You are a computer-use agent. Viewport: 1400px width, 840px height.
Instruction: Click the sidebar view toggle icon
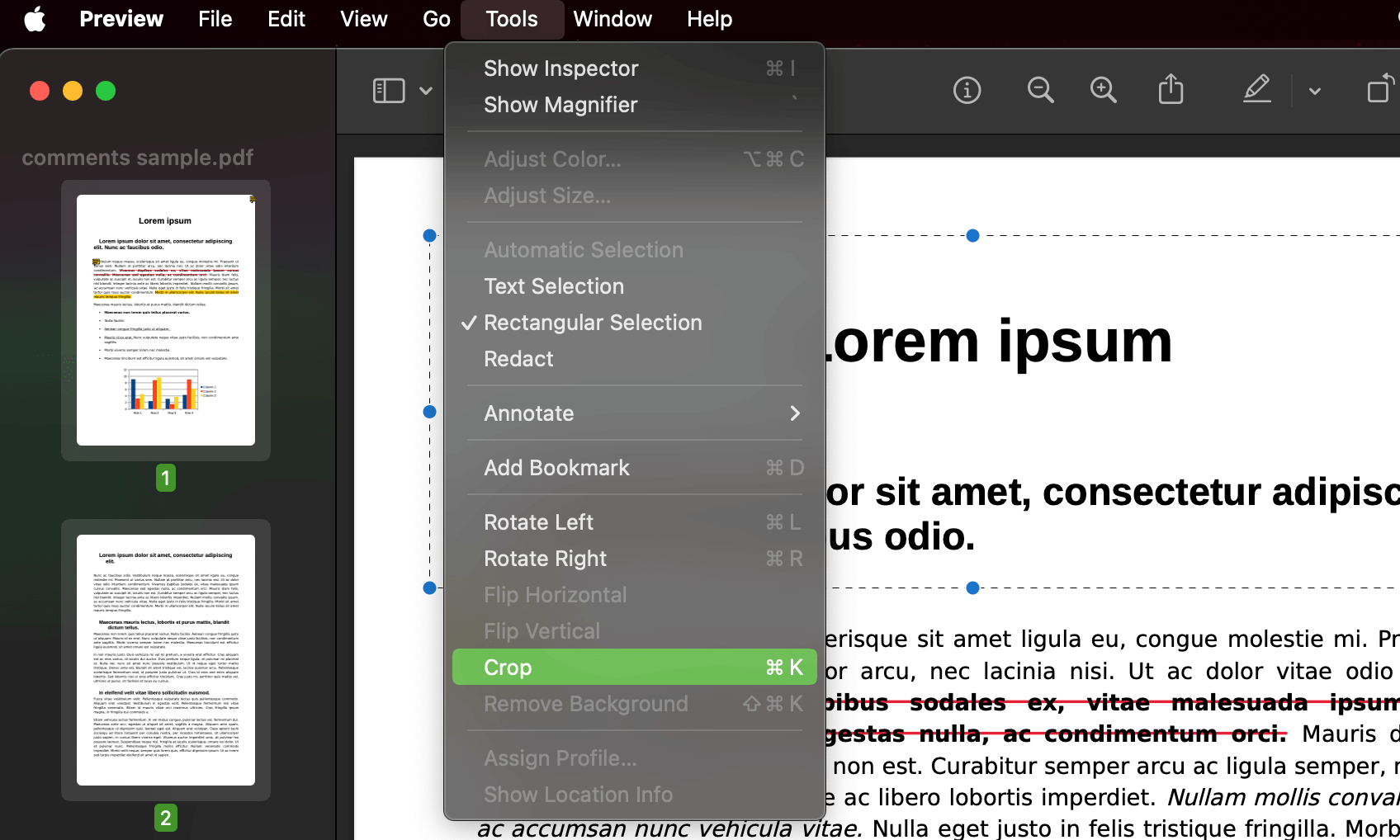[389, 91]
